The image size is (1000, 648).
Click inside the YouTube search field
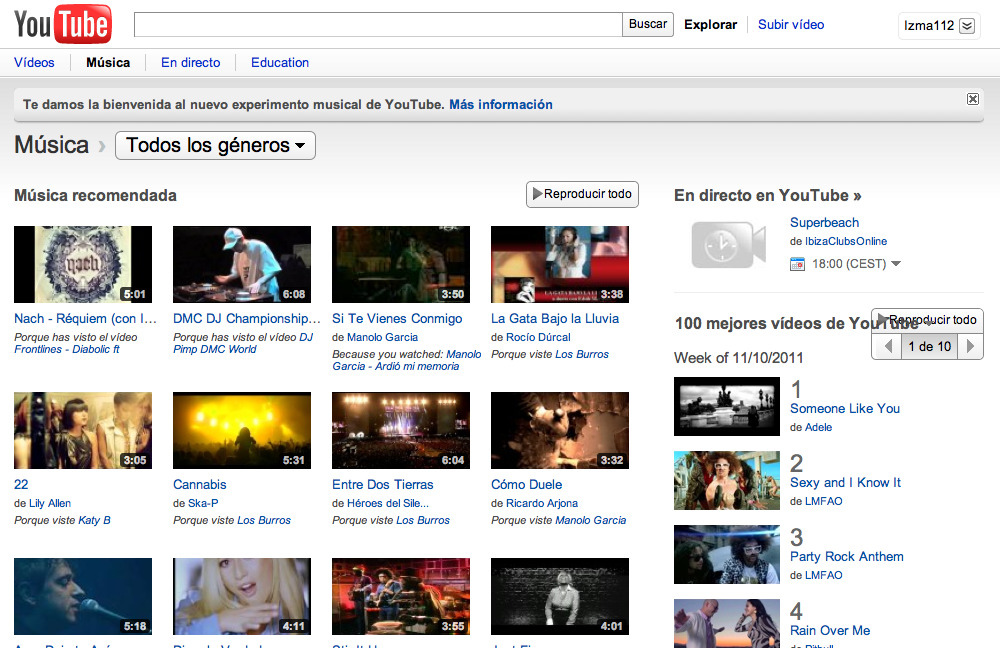[378, 25]
